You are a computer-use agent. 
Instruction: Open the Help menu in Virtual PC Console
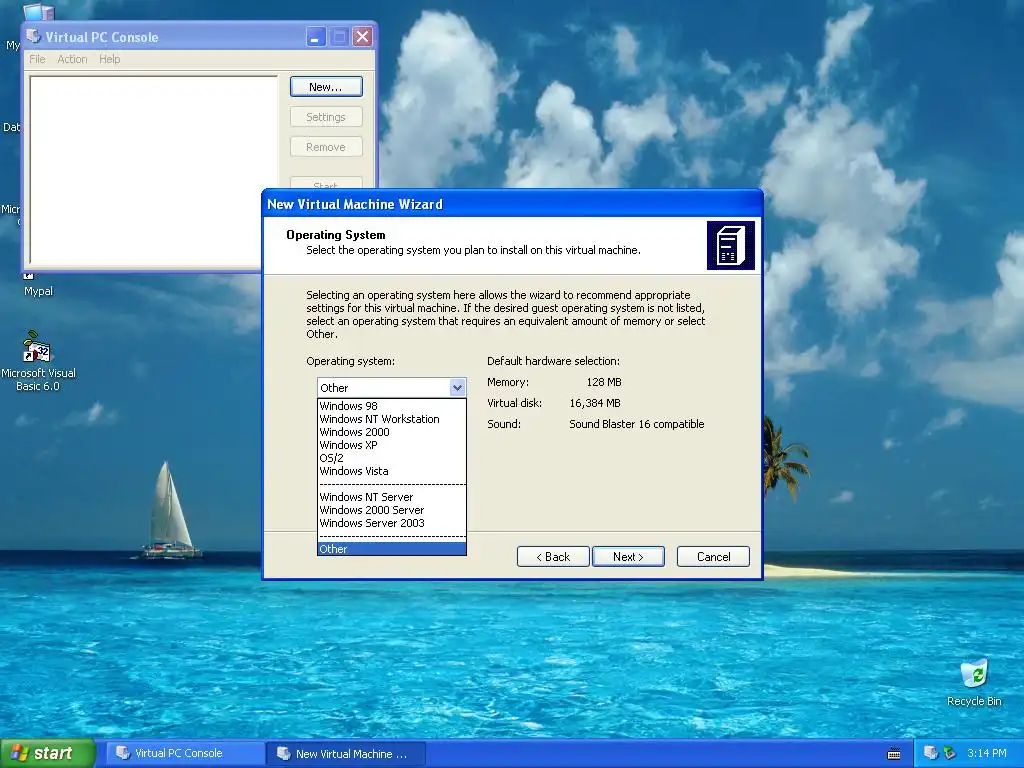tap(110, 59)
